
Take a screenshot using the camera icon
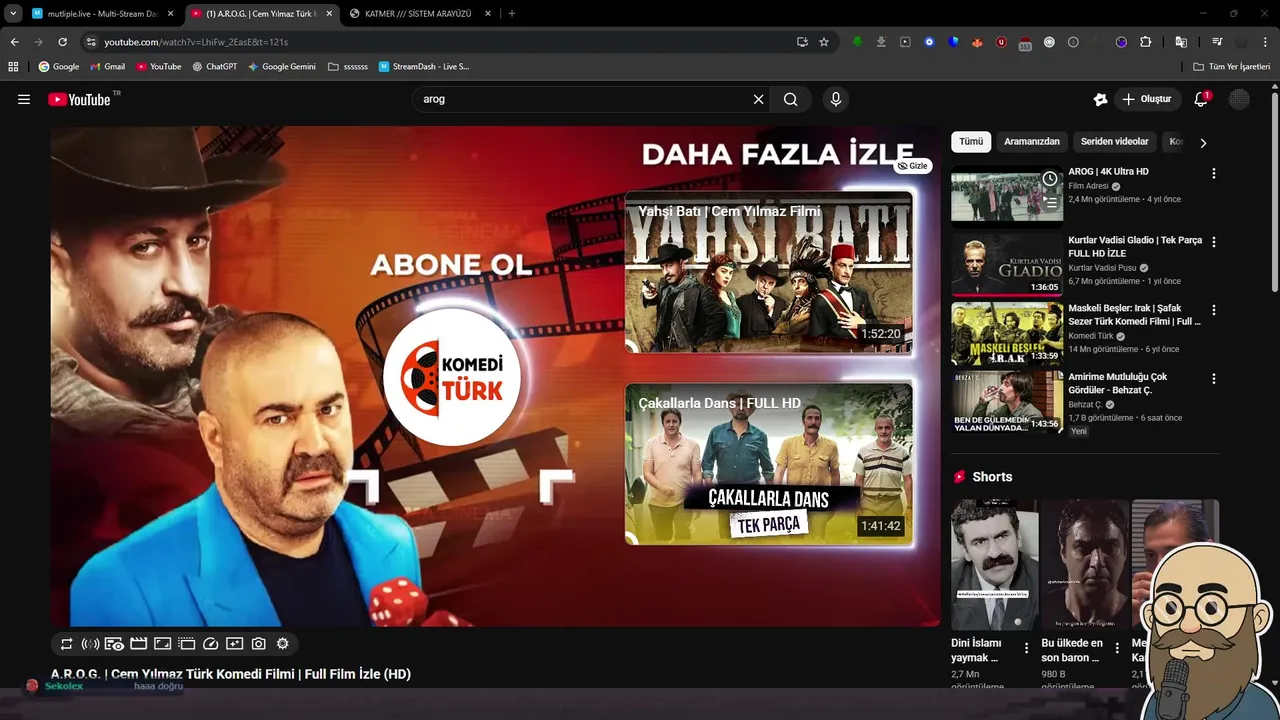(258, 643)
